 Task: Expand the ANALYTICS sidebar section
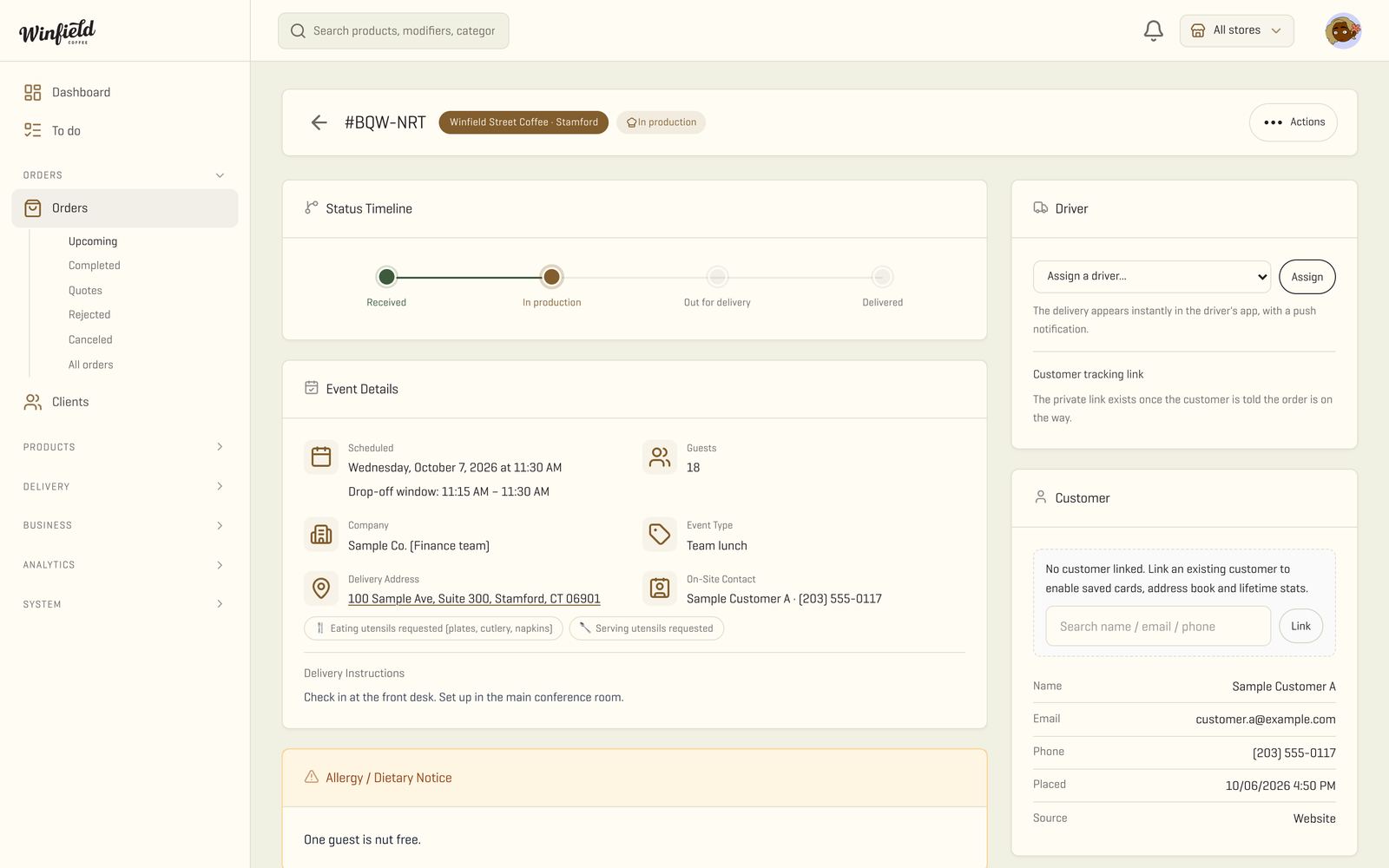pyautogui.click(x=124, y=565)
